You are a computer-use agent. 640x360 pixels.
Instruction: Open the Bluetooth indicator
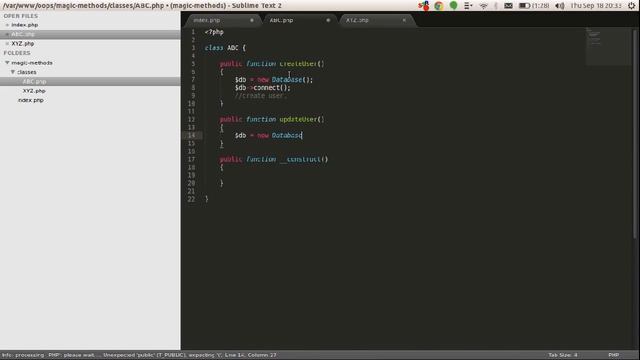496,6
